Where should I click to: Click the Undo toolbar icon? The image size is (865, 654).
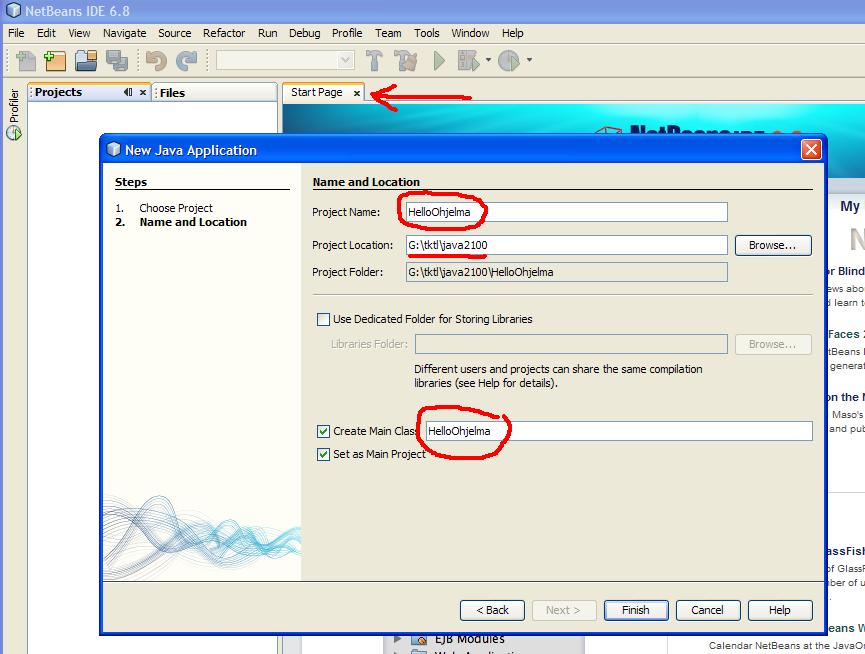coord(156,60)
